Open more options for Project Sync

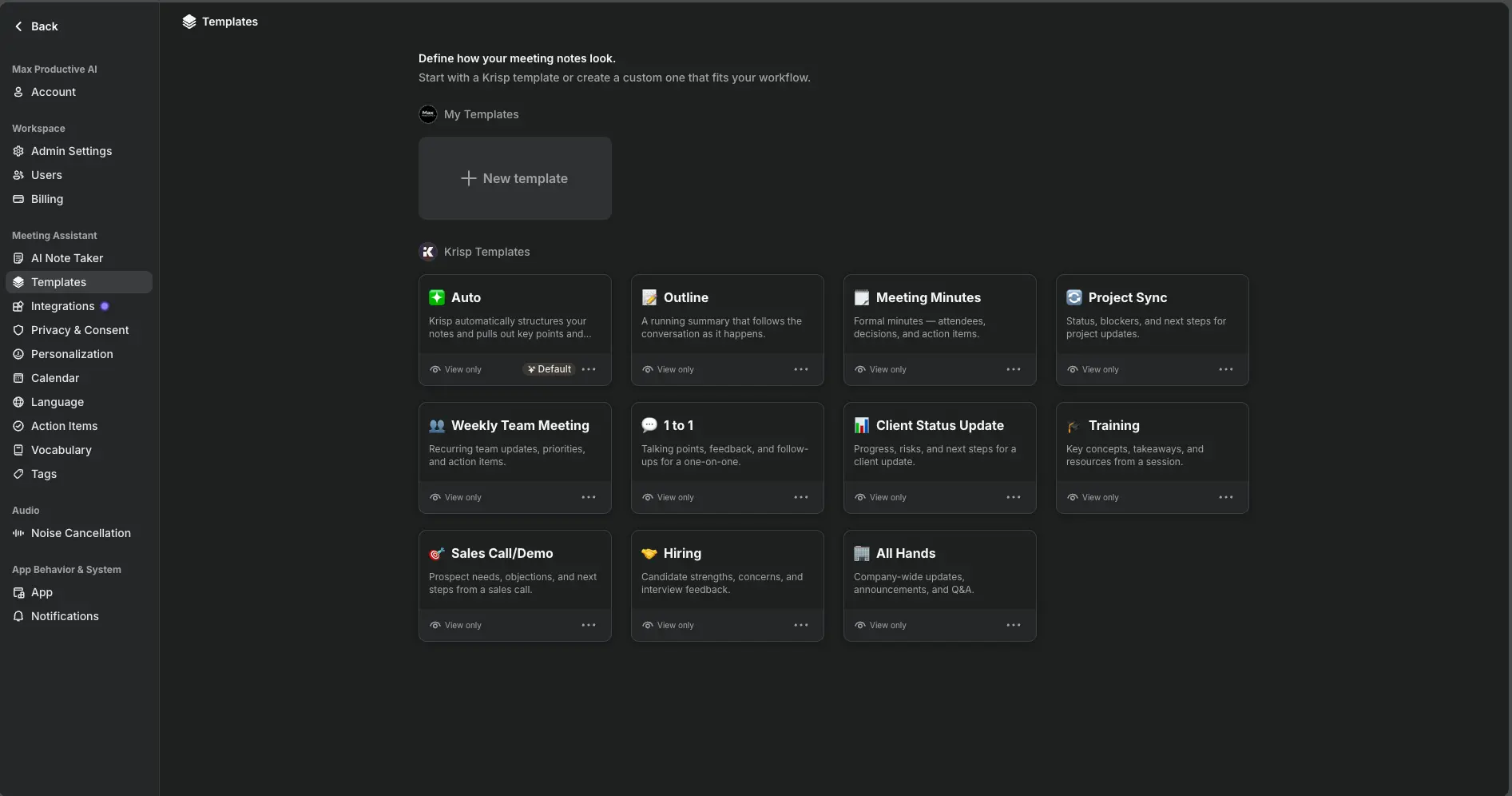(1226, 369)
